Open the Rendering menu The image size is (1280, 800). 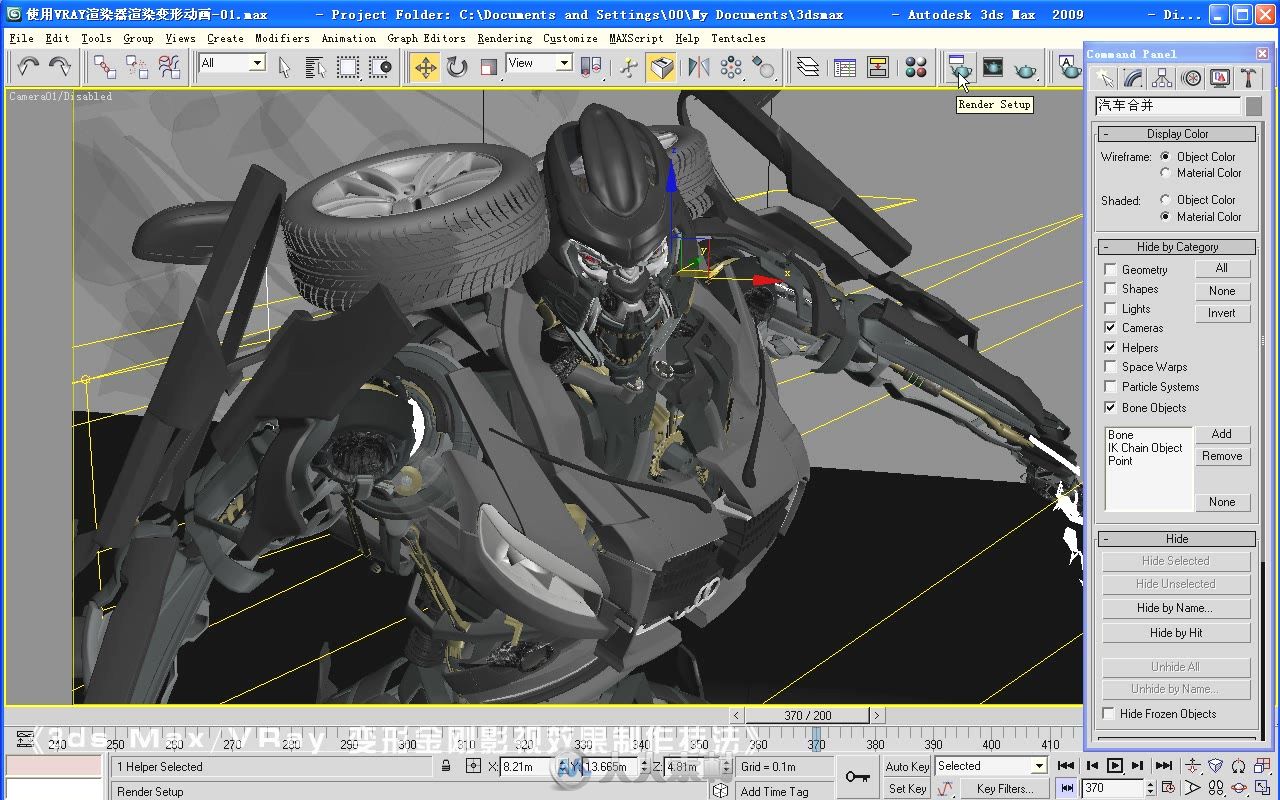pos(504,38)
